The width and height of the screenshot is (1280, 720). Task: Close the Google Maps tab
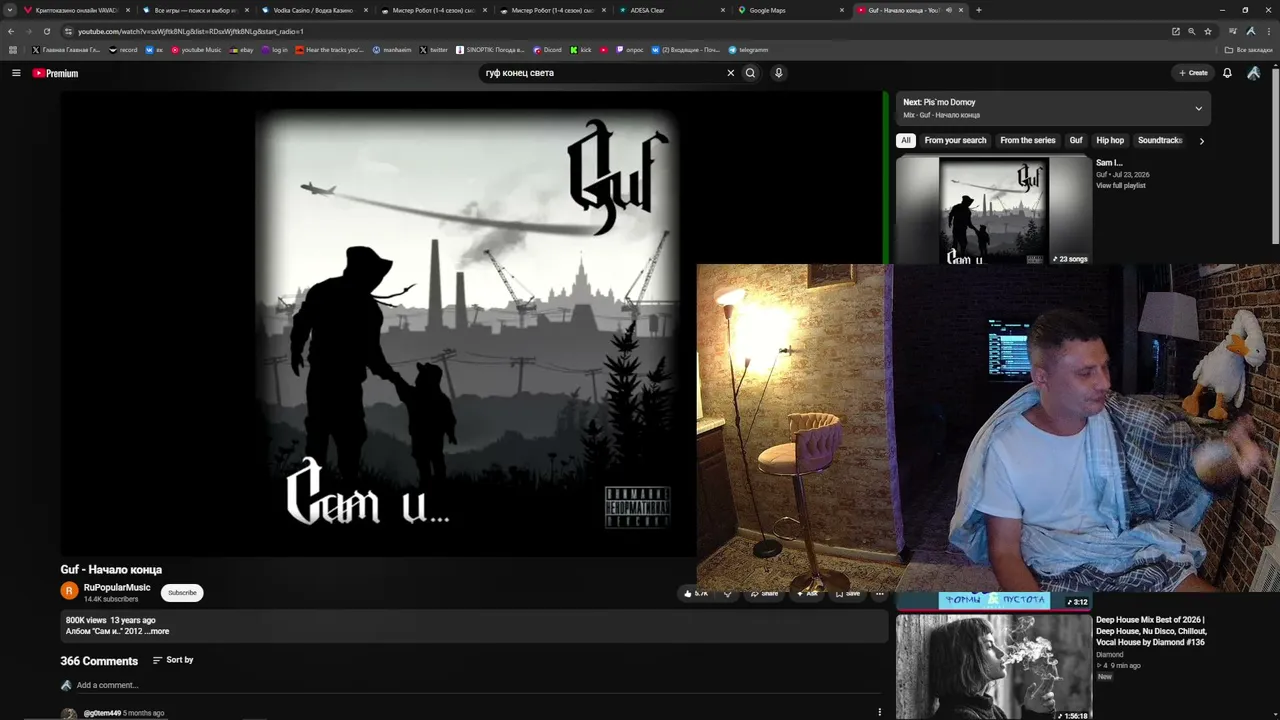tap(840, 10)
